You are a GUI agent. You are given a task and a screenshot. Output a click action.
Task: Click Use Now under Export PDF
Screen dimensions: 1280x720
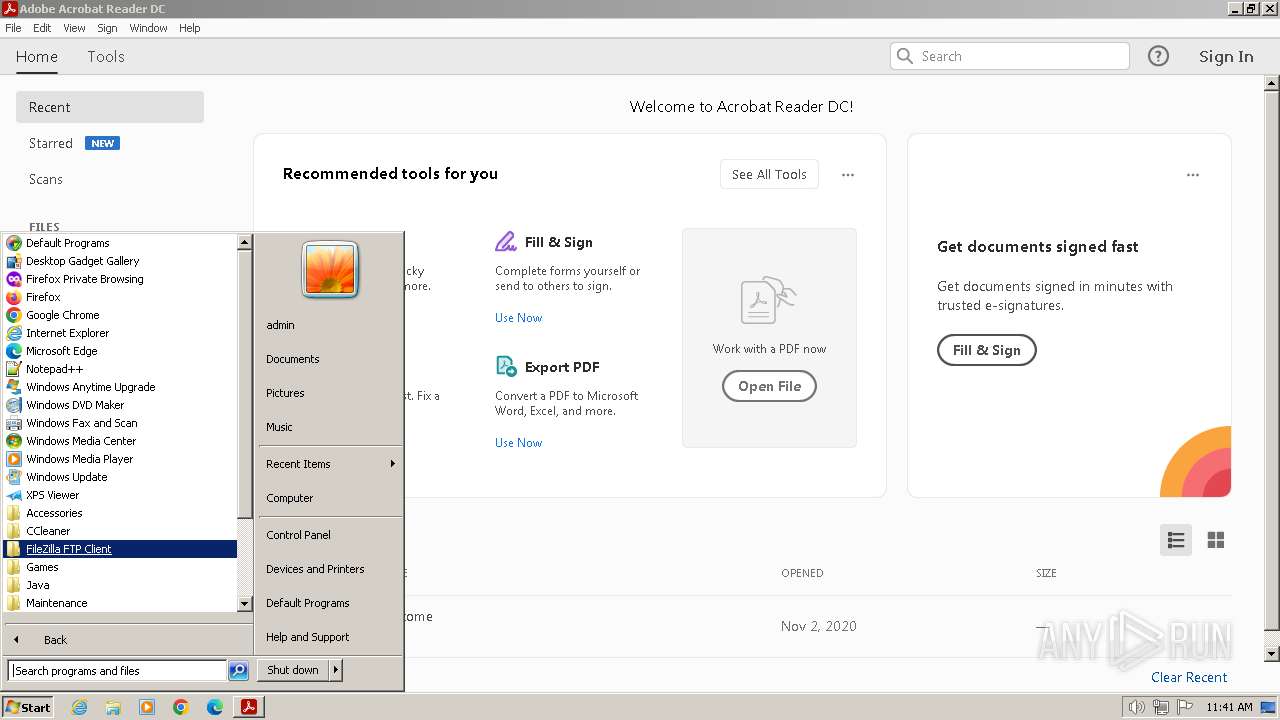519,443
